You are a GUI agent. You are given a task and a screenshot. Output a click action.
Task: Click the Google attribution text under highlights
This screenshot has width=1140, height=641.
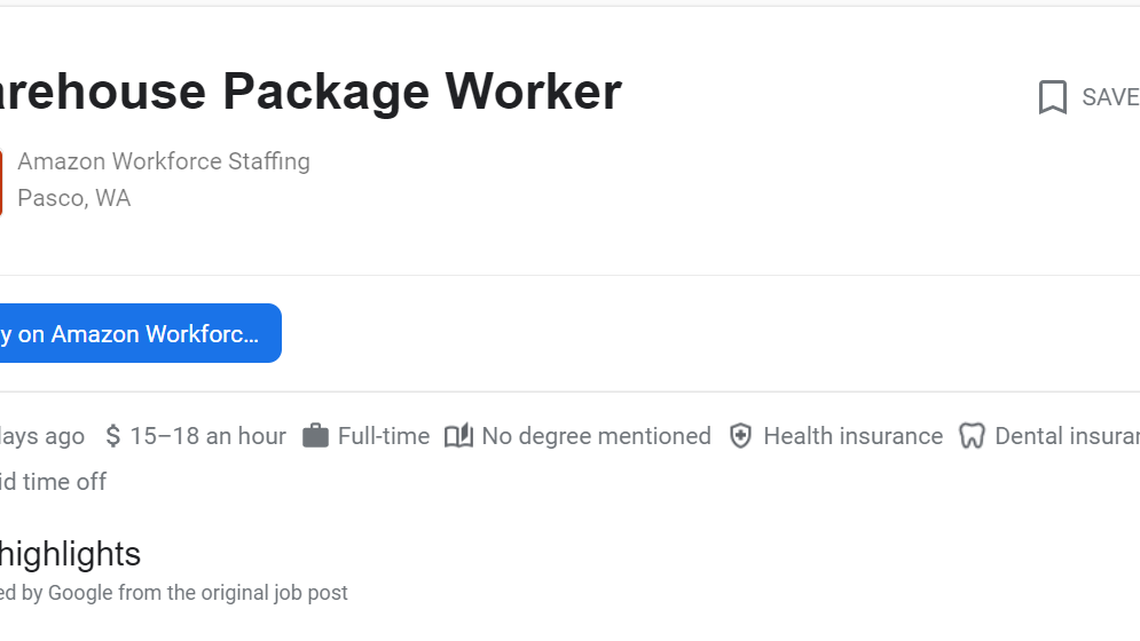coord(173,592)
